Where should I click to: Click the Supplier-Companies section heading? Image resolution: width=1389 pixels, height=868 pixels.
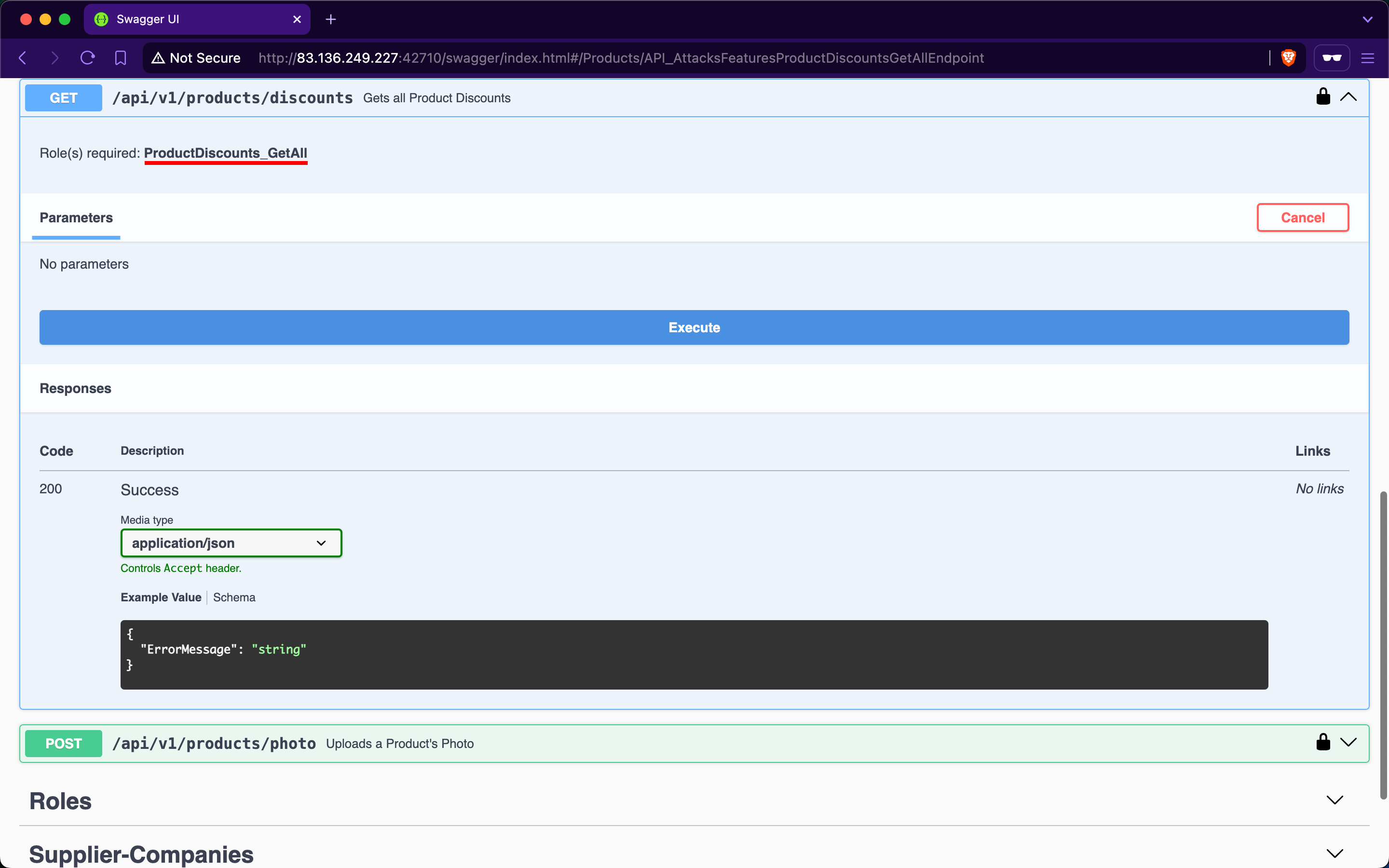(141, 855)
